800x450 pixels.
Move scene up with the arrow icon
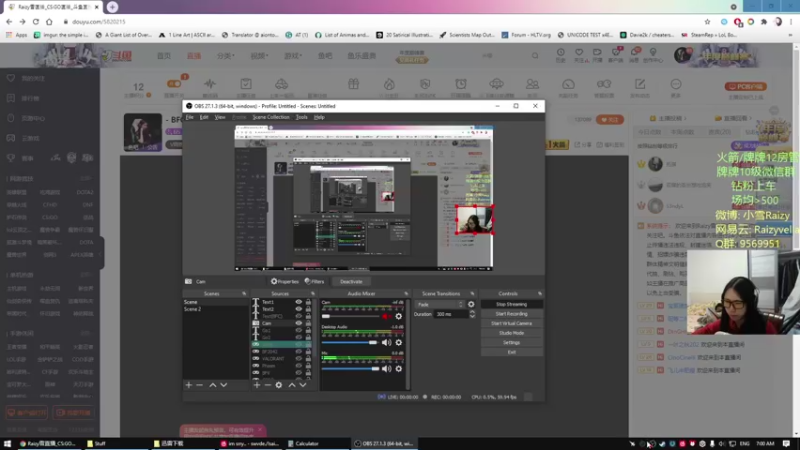pos(213,385)
